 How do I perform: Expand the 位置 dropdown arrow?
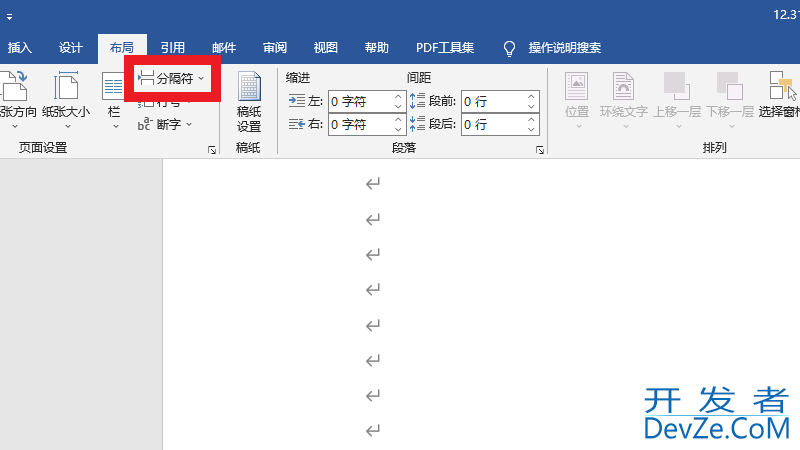coord(579,126)
